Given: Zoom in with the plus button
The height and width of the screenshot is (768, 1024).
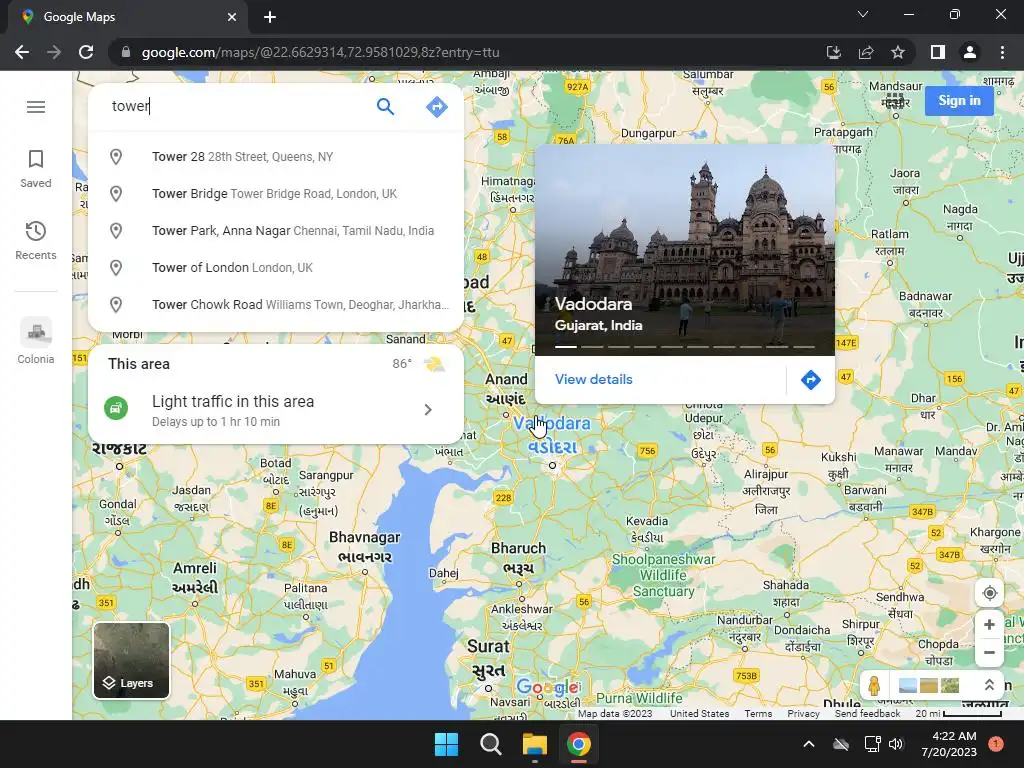Looking at the screenshot, I should (x=989, y=624).
